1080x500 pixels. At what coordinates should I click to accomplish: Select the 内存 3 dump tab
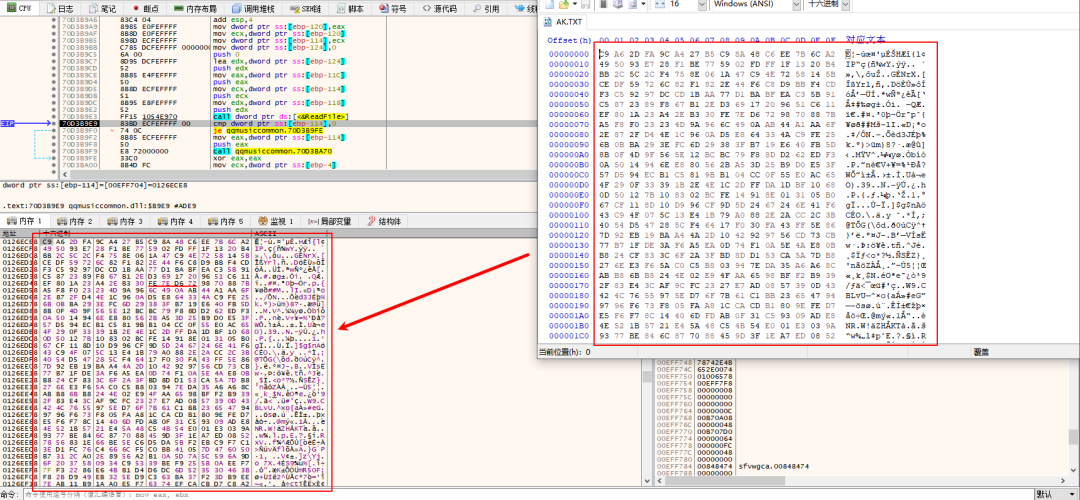pos(127,221)
